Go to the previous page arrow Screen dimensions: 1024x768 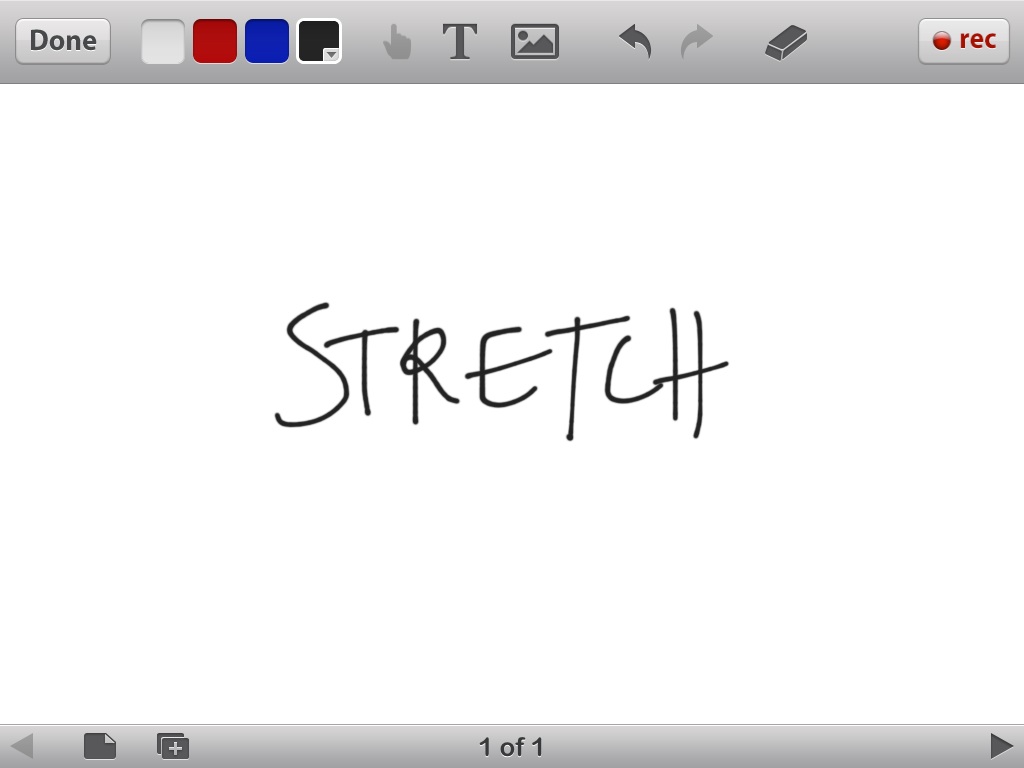coord(22,746)
